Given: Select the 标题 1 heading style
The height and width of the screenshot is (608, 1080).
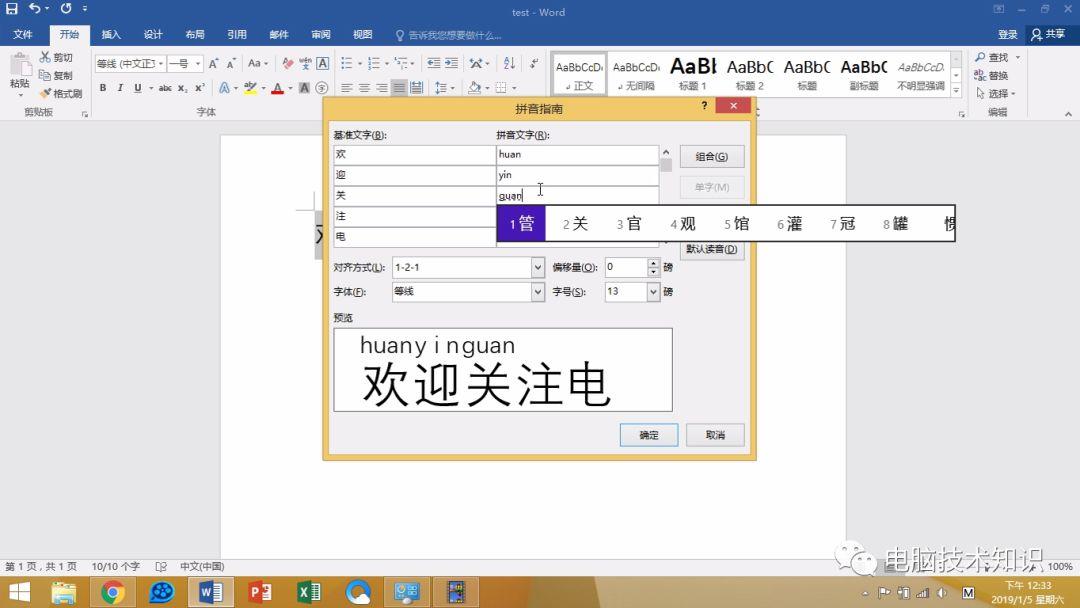Looking at the screenshot, I should (693, 73).
